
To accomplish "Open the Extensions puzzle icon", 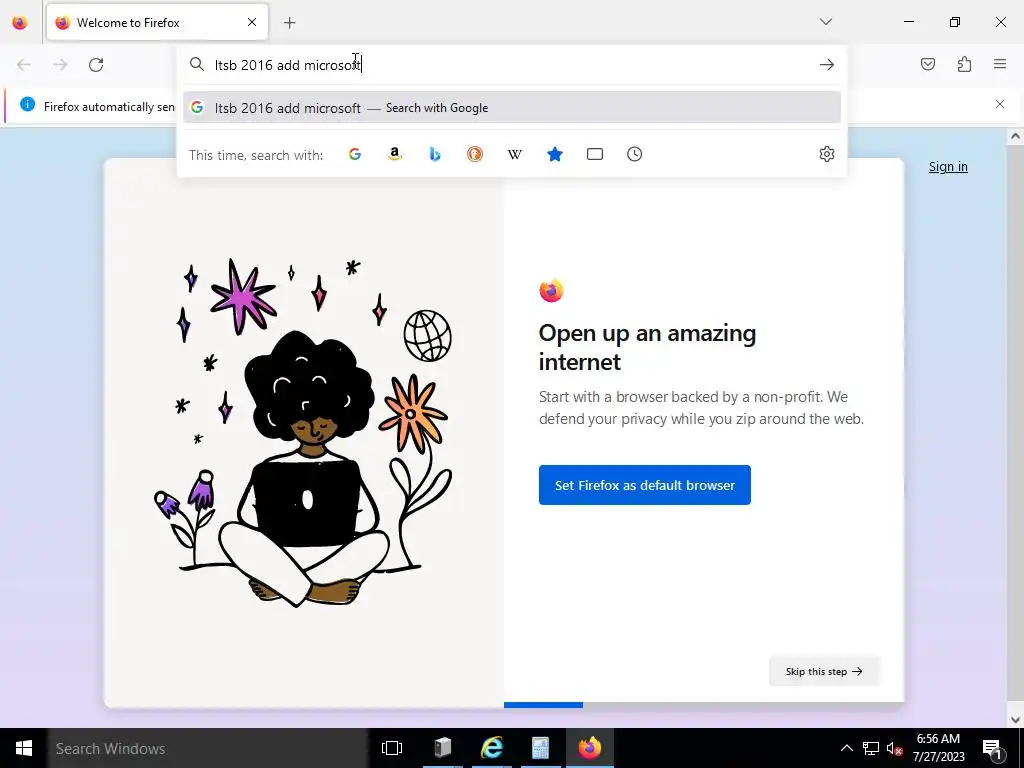I will 964,64.
